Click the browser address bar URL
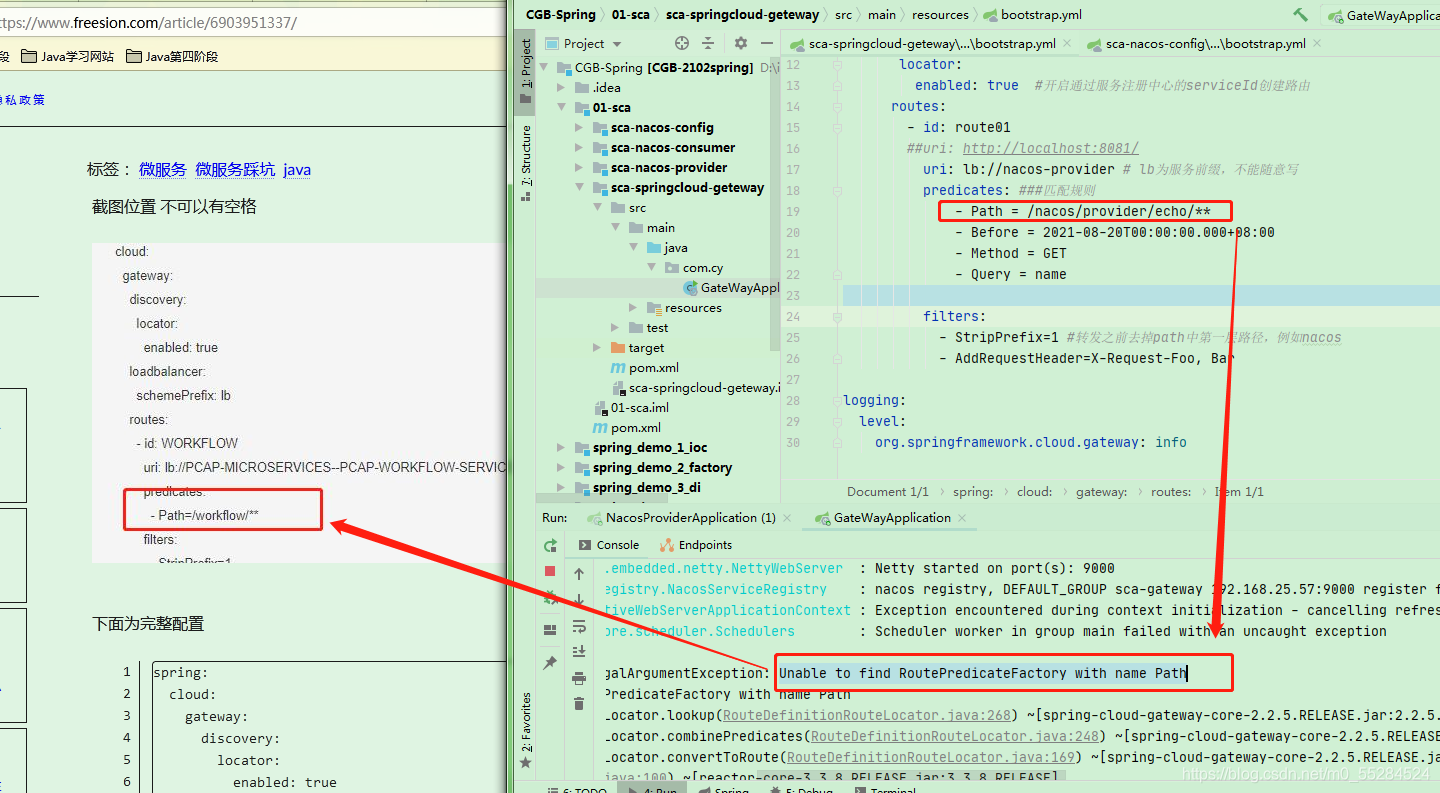1440x793 pixels. (x=148, y=22)
